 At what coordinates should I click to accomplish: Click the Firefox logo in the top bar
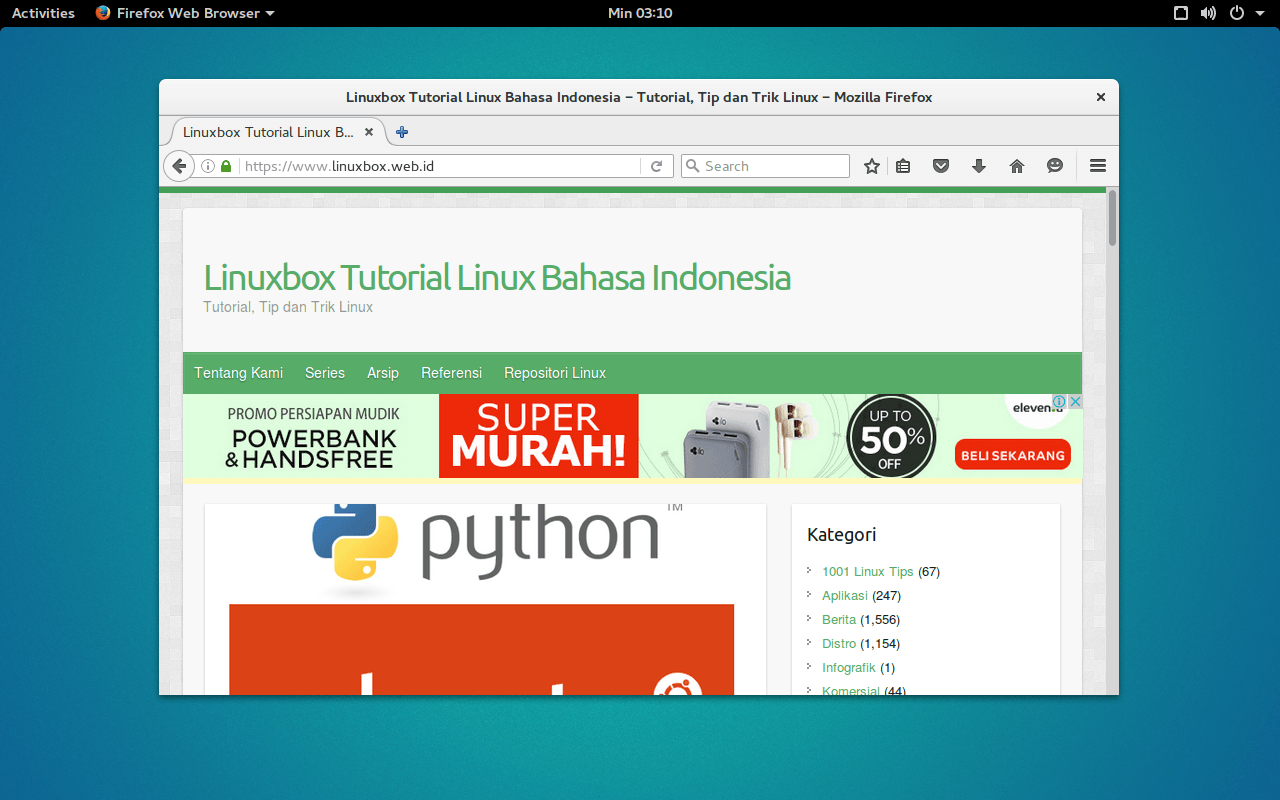click(103, 13)
